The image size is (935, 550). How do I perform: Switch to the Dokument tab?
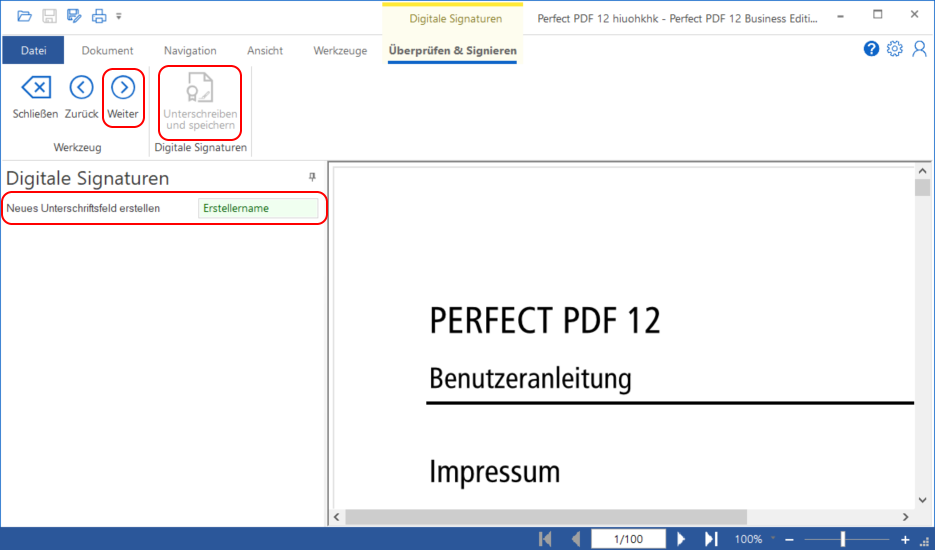(x=107, y=51)
